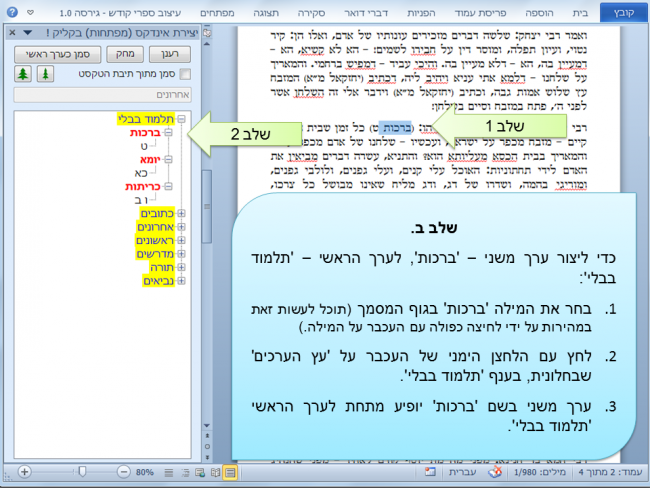Click the scrollbar down arrow
650x488 pixels.
207,426
